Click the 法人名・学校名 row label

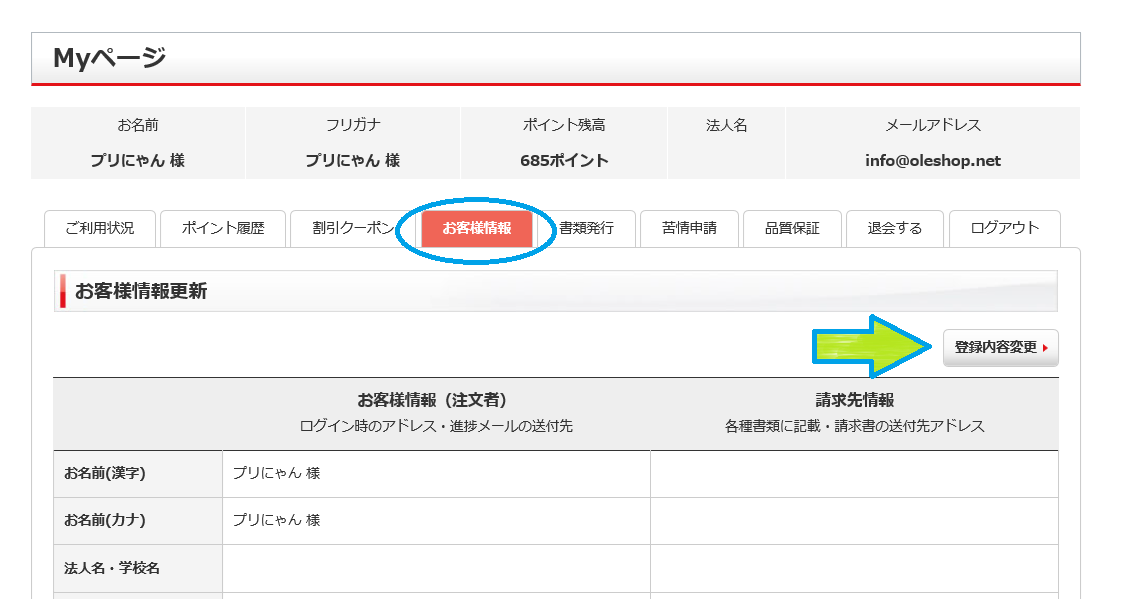(x=112, y=568)
